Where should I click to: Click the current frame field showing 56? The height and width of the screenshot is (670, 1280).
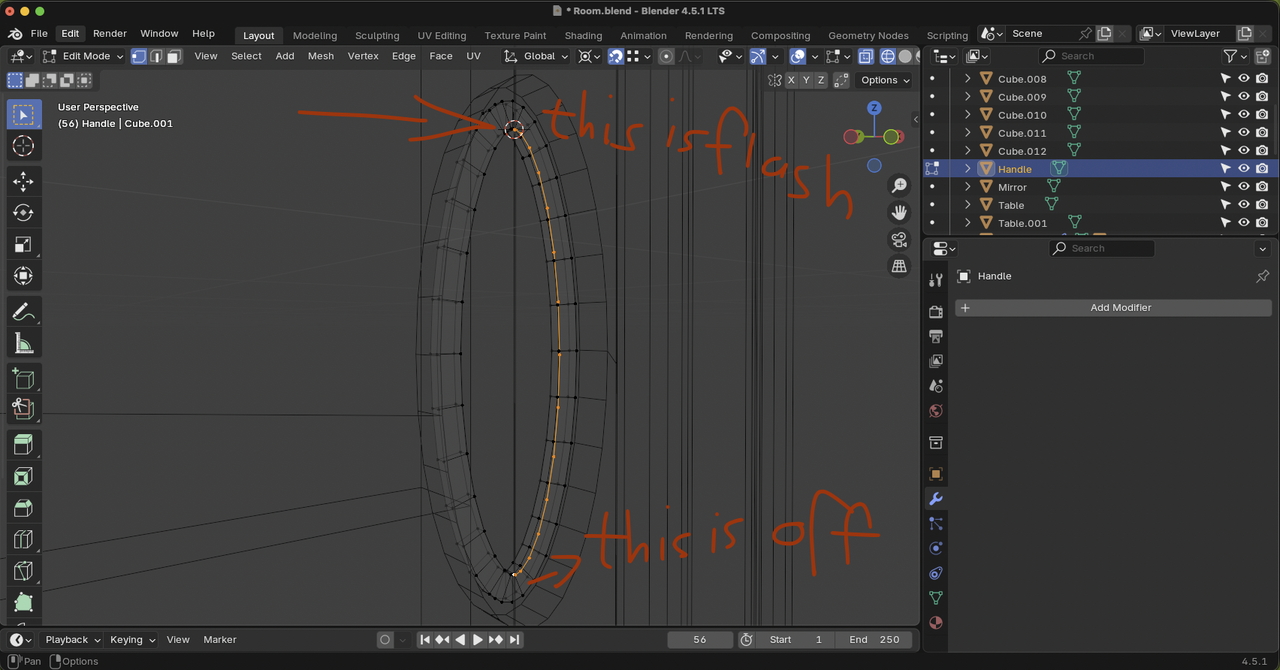pyautogui.click(x=700, y=640)
